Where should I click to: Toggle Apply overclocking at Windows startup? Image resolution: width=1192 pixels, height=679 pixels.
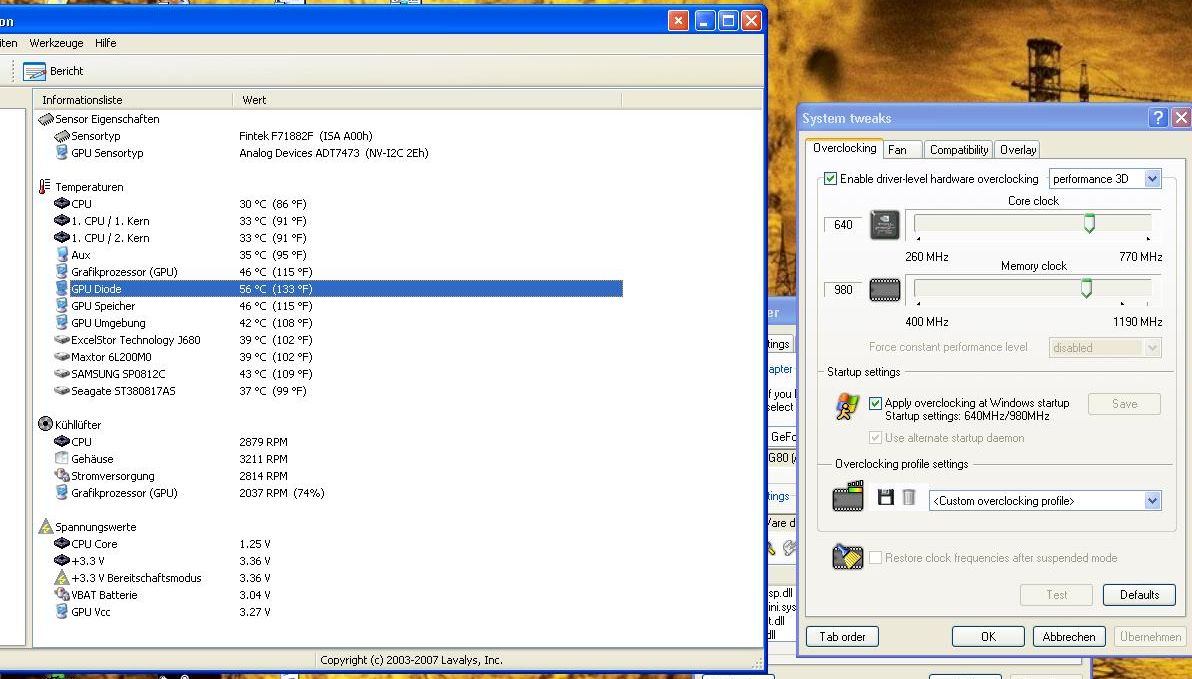875,403
